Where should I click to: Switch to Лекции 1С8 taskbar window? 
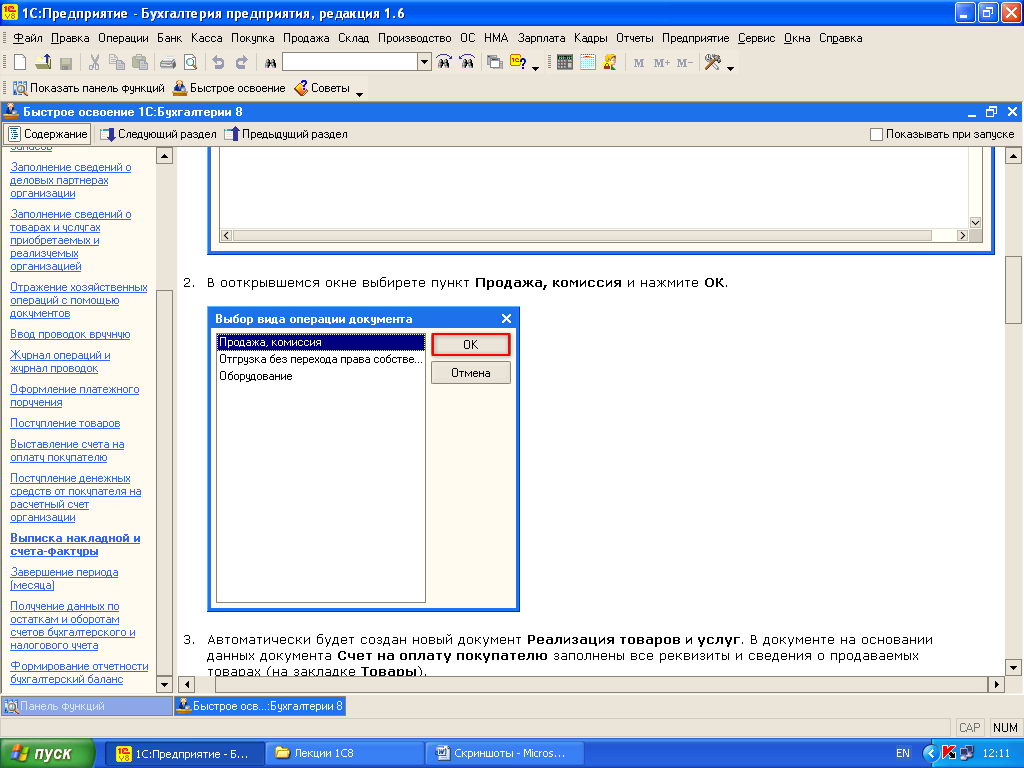click(x=345, y=754)
